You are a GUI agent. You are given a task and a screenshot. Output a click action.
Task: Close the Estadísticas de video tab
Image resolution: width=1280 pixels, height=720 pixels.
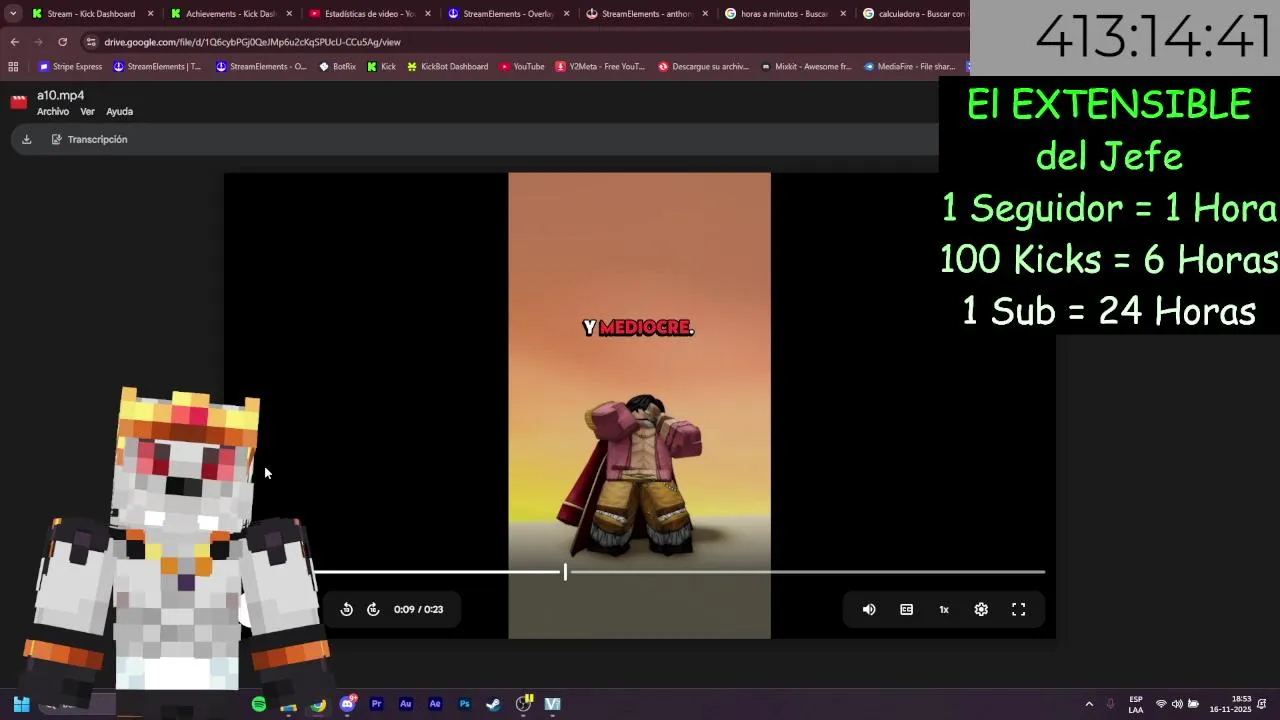[x=428, y=14]
